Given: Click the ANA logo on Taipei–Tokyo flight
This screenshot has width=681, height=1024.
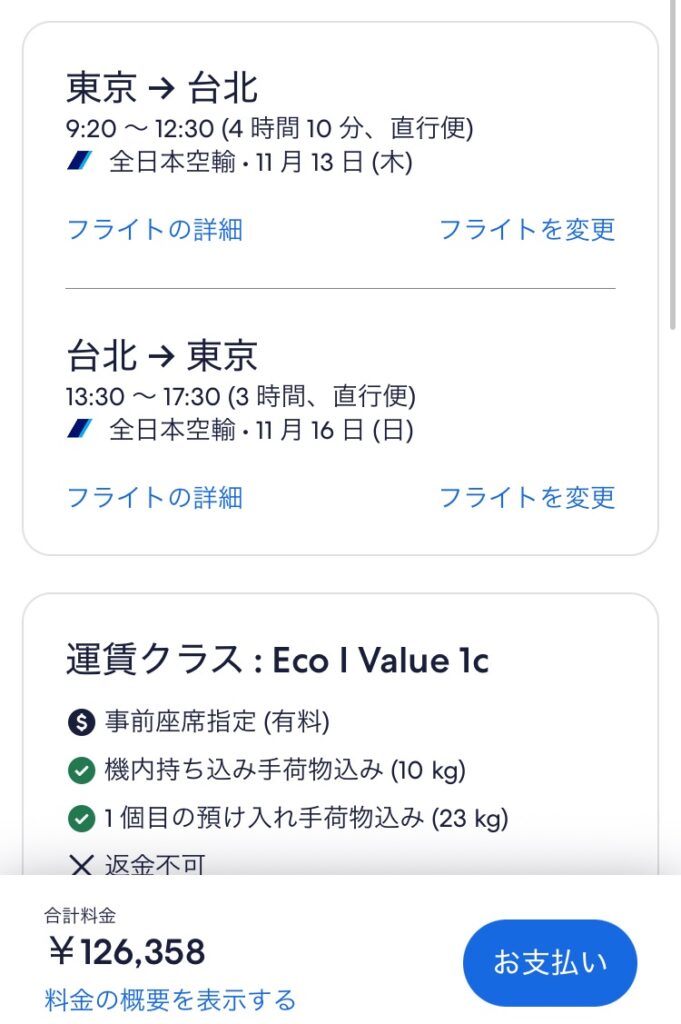Looking at the screenshot, I should pos(80,430).
